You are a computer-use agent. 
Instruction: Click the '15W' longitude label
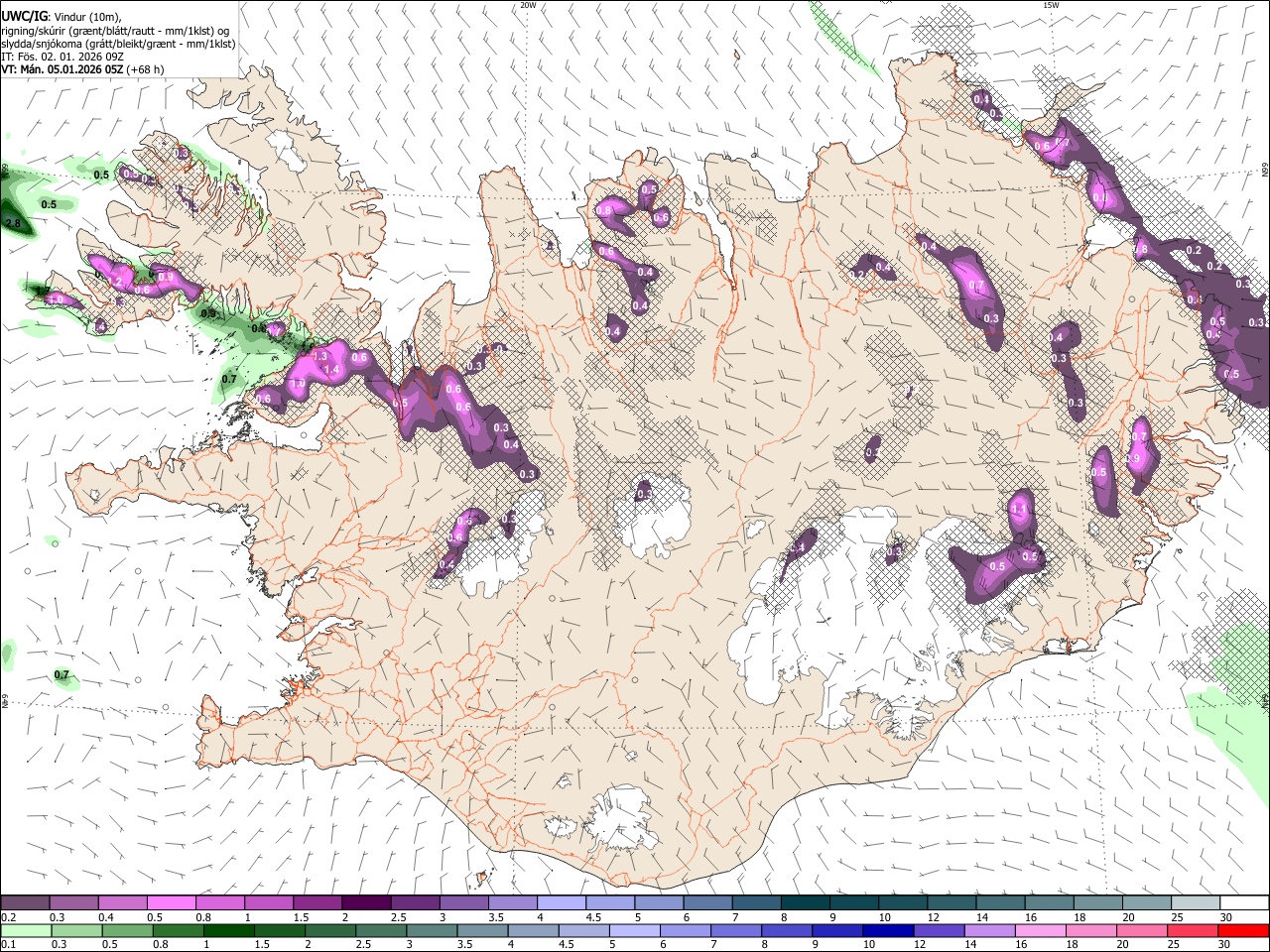click(x=1052, y=5)
